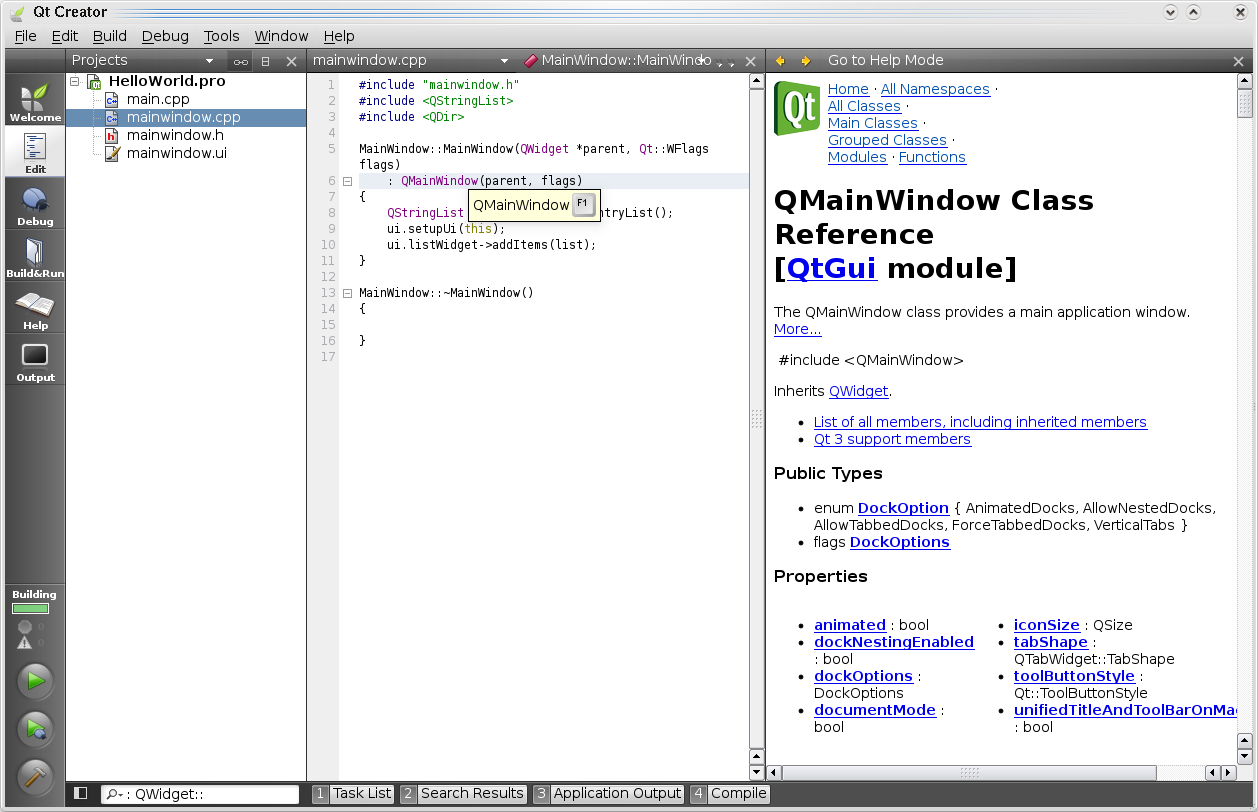The image size is (1258, 812).
Task: Select mainwindow.cpp in project tree
Action: pos(186,117)
